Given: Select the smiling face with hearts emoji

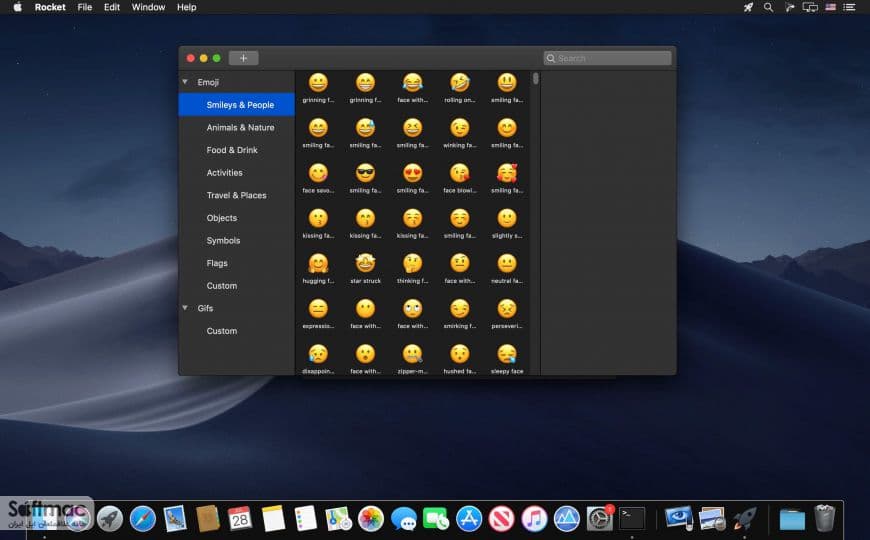Looking at the screenshot, I should [507, 173].
